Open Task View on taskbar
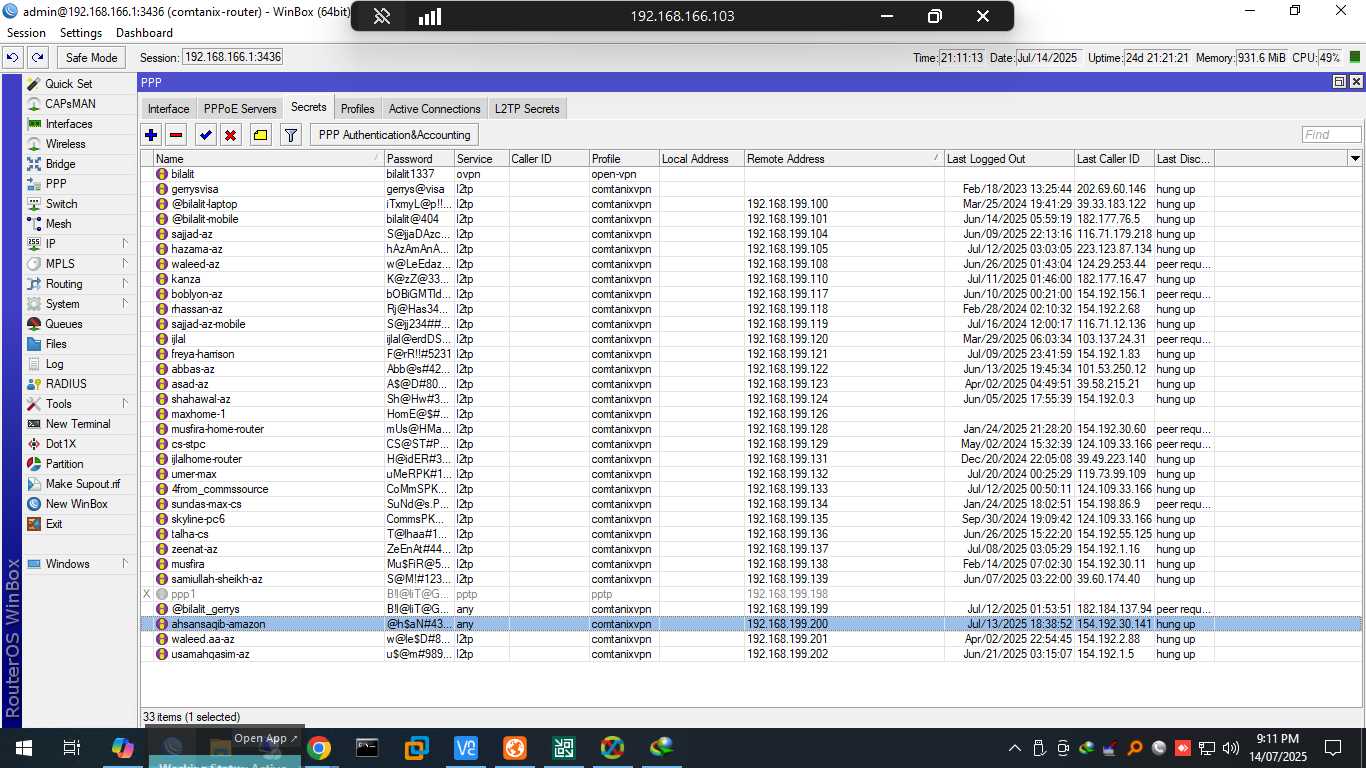The image size is (1366, 768). [72, 748]
